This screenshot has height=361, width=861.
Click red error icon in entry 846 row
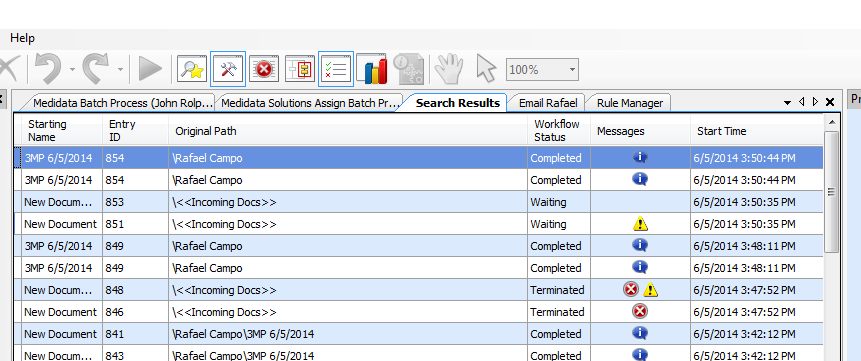pyautogui.click(x=640, y=312)
